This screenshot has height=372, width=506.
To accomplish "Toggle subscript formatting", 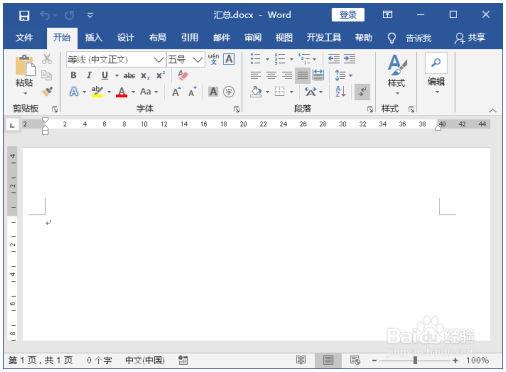I will pos(145,76).
